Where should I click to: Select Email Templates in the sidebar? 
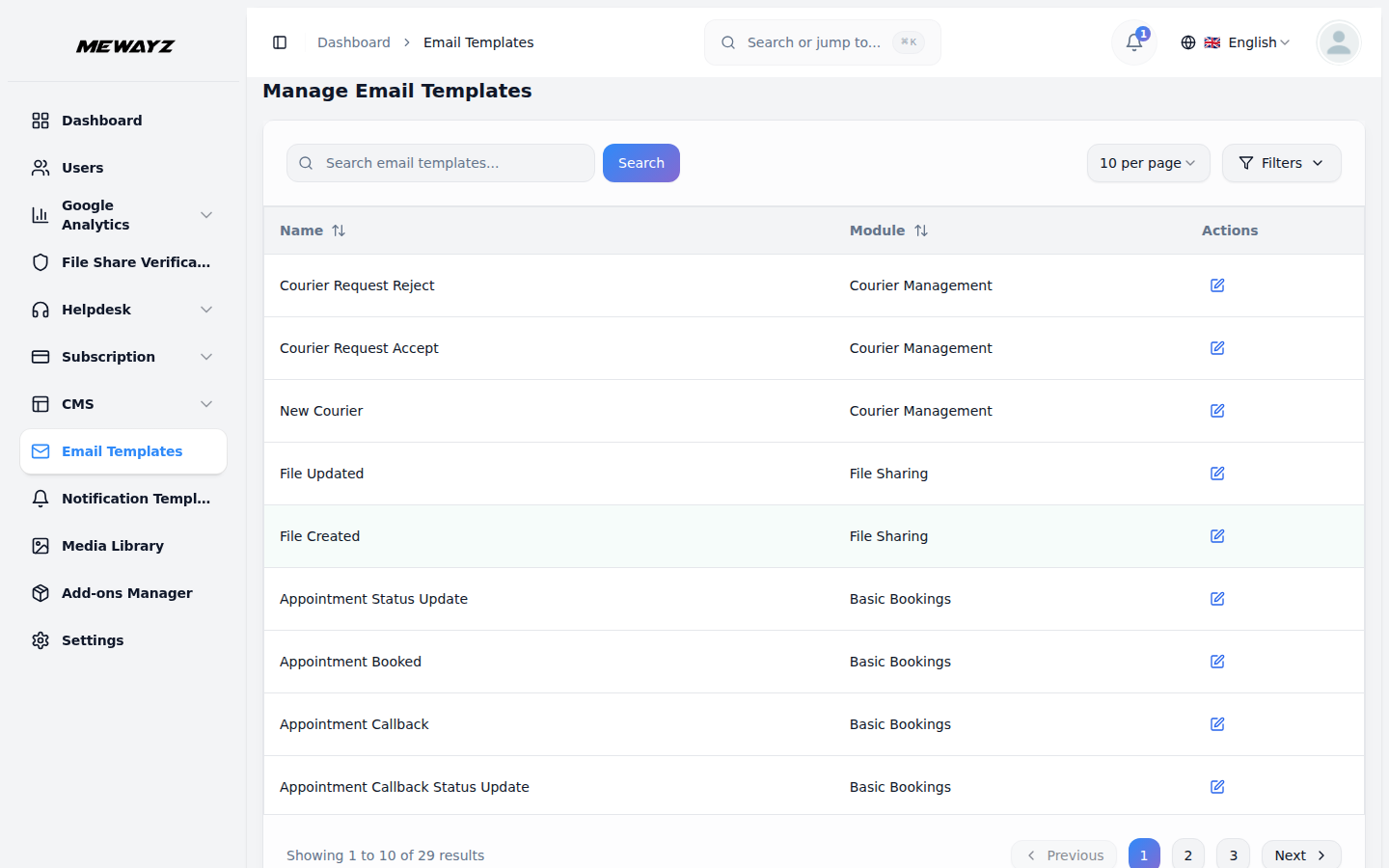123,450
